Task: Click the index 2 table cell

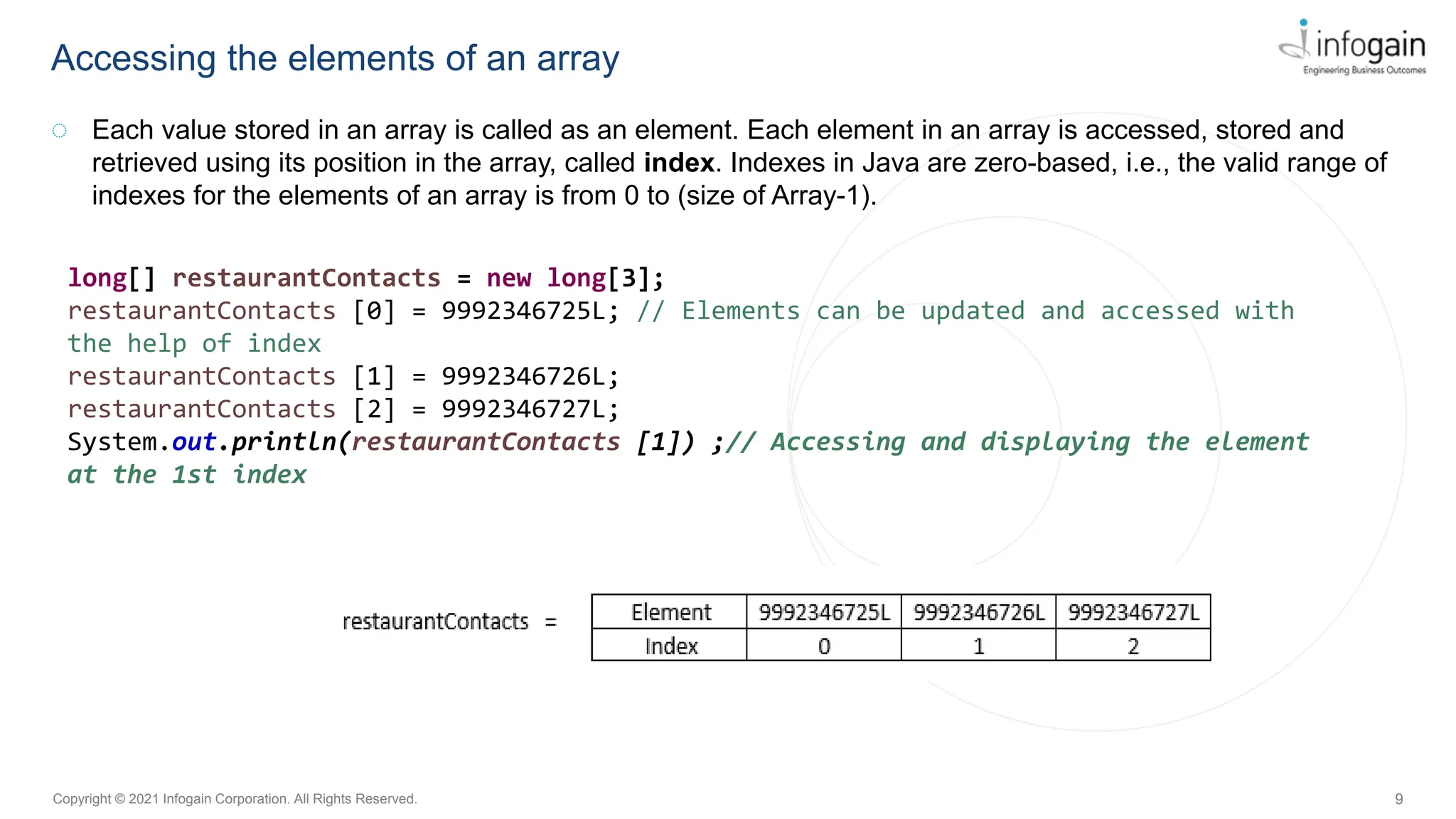Action: click(x=1133, y=646)
